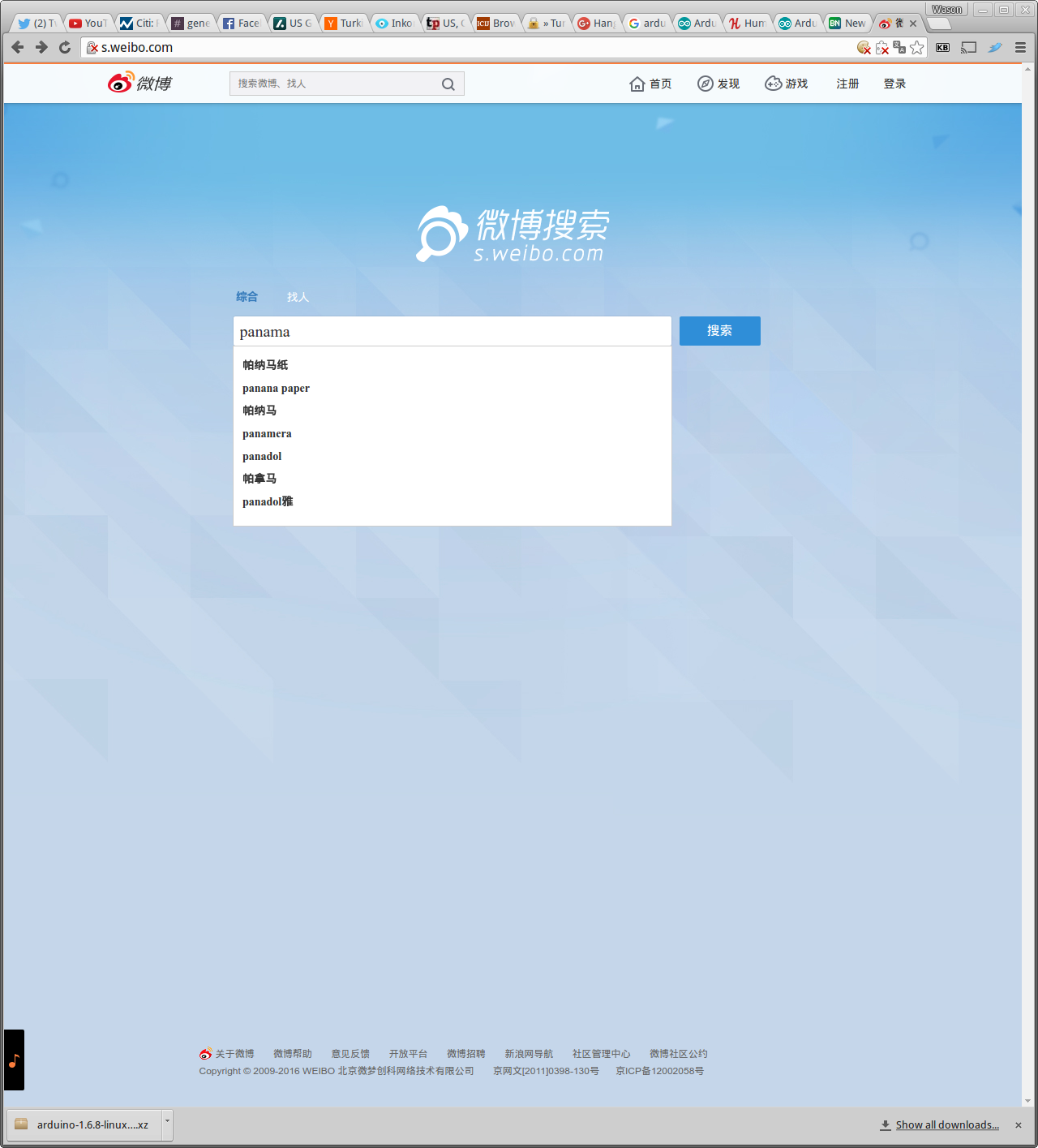Switch to the YouTube tab
The height and width of the screenshot is (1148, 1038).
(x=88, y=24)
